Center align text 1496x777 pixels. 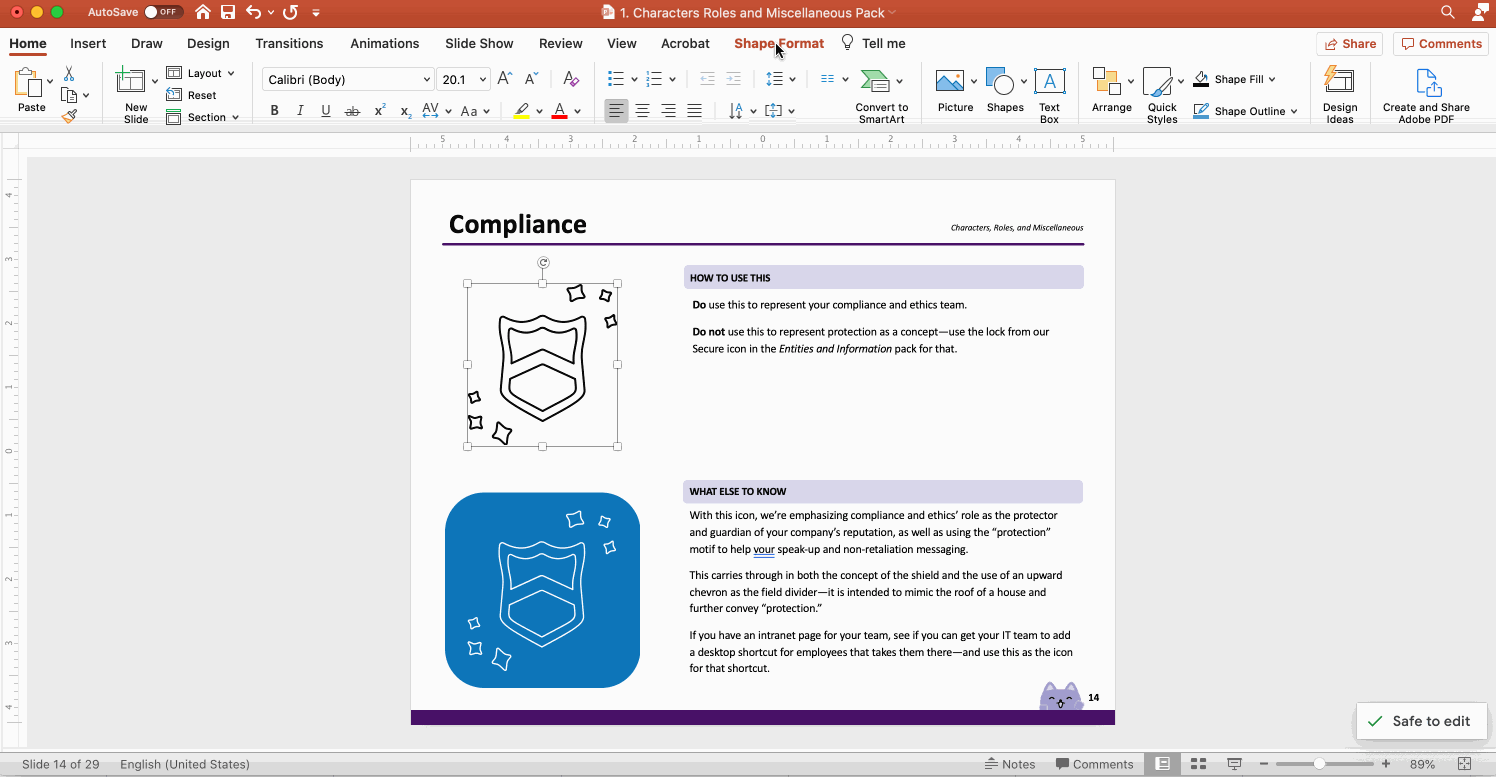pos(642,111)
